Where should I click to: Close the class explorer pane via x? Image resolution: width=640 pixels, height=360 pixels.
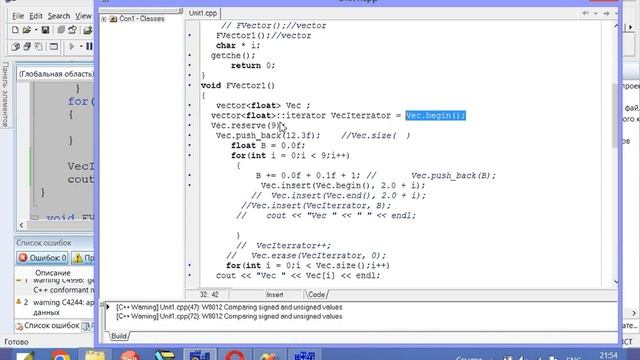(x=180, y=11)
